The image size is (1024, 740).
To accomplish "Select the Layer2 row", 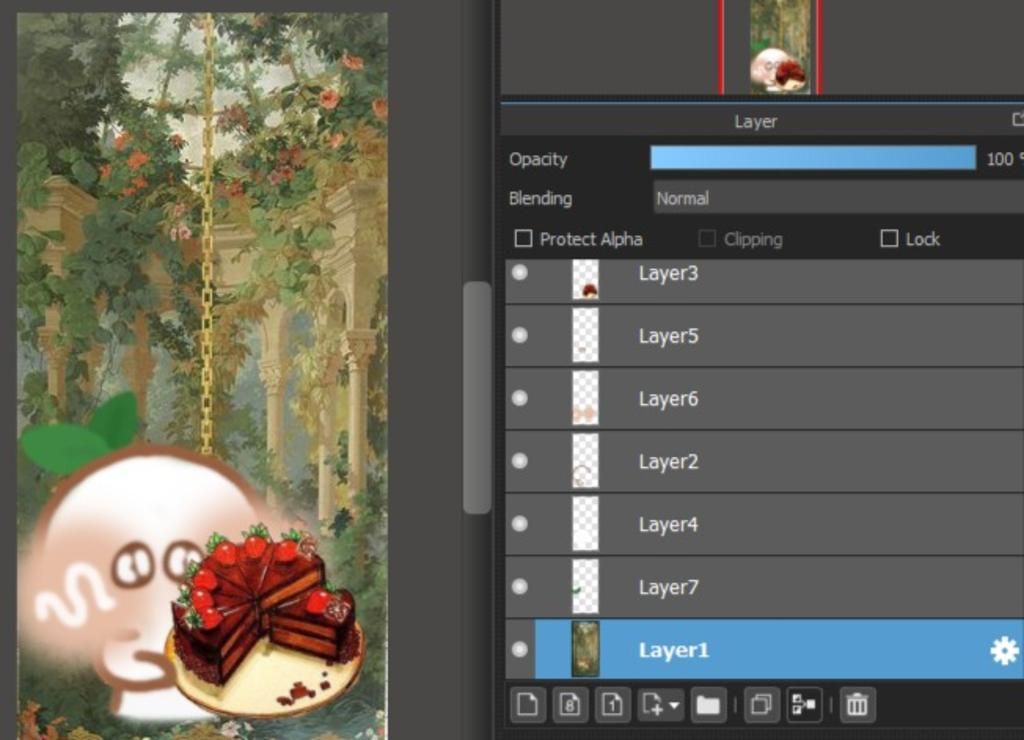I will (x=765, y=461).
